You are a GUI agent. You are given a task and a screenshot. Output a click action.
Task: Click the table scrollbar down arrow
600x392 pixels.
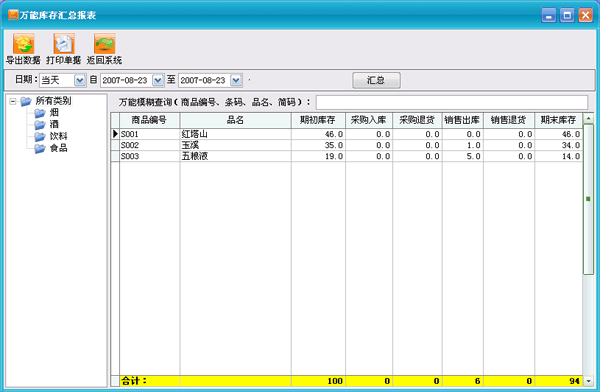point(589,381)
